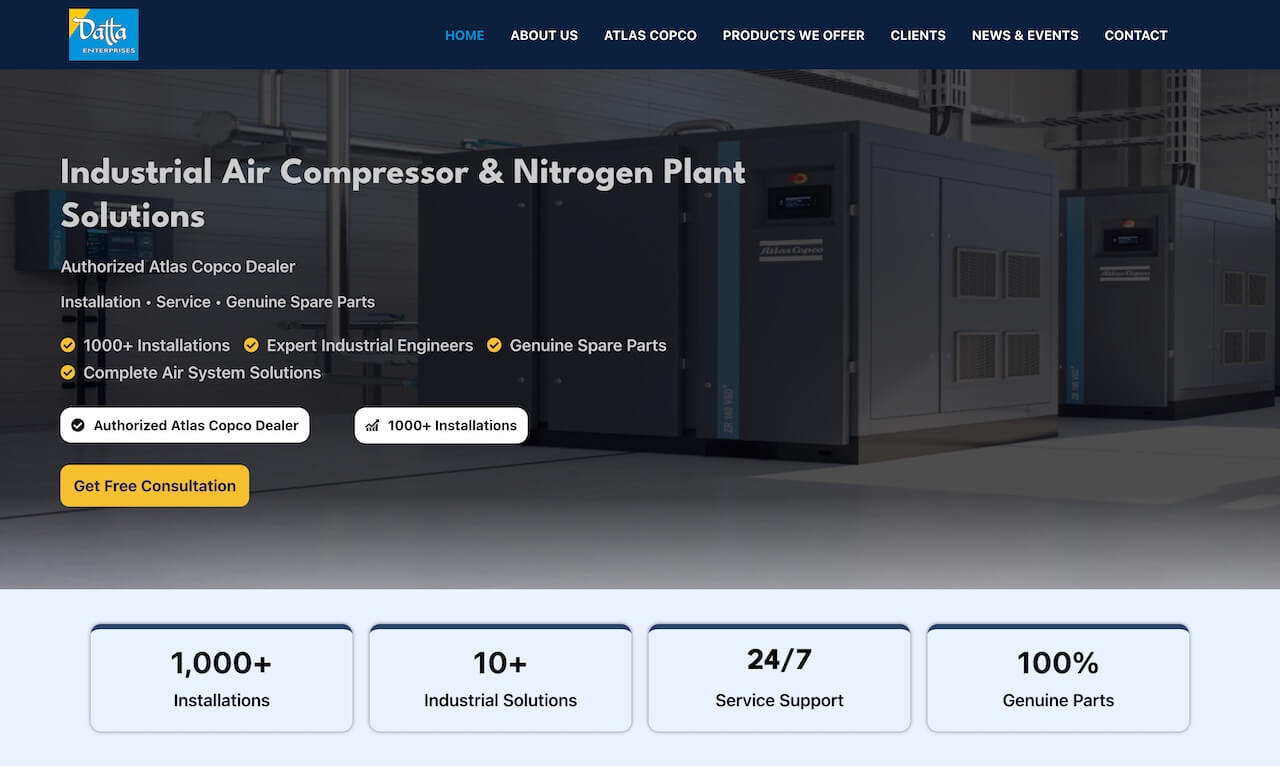Image resolution: width=1280 pixels, height=780 pixels.
Task: Select the 24/7 Service Support stat card
Action: 779,678
